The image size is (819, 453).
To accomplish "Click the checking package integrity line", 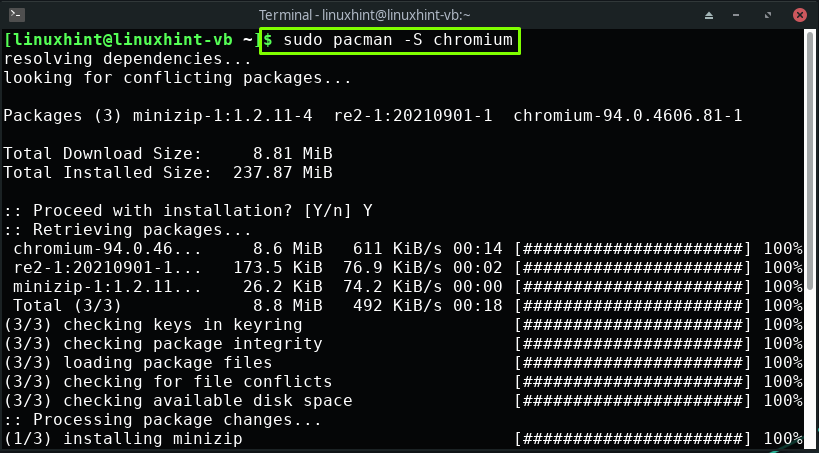I will point(163,344).
